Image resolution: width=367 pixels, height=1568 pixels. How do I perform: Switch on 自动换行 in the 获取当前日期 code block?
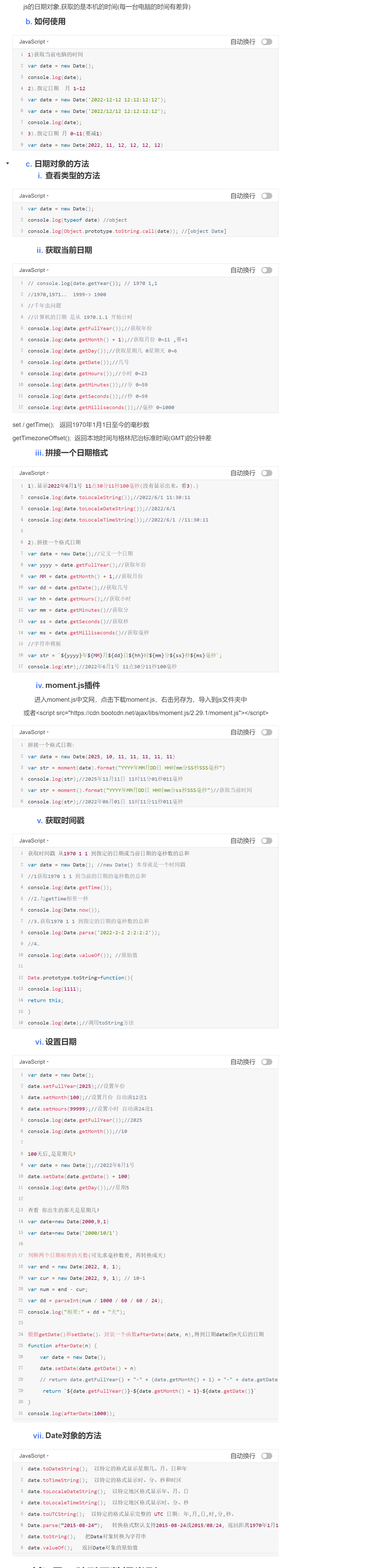pyautogui.click(x=267, y=270)
